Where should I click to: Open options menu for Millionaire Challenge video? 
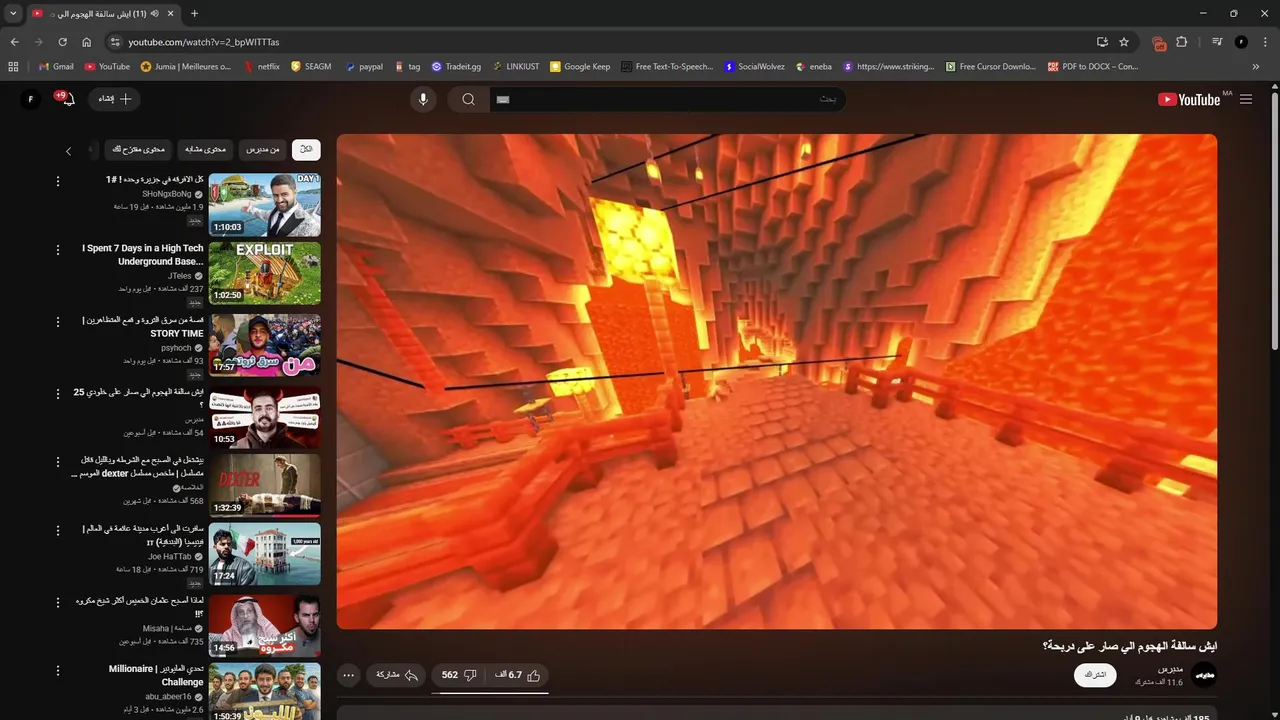click(58, 669)
